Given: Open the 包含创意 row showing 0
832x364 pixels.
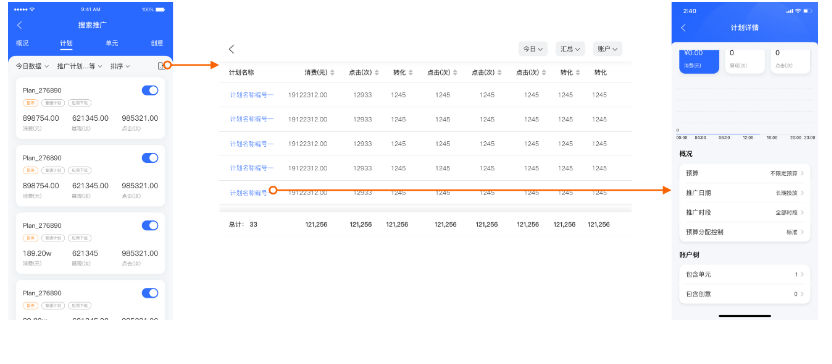Looking at the screenshot, I should coord(744,293).
